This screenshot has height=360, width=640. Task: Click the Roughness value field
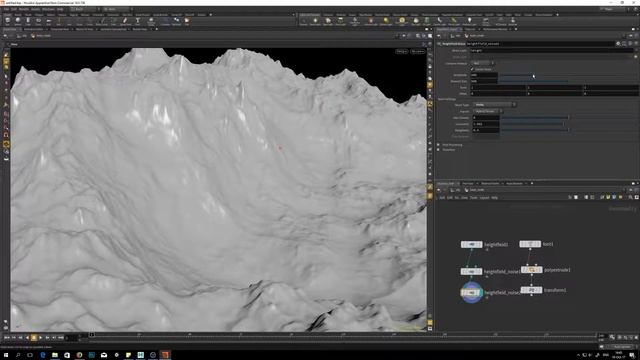coord(486,130)
